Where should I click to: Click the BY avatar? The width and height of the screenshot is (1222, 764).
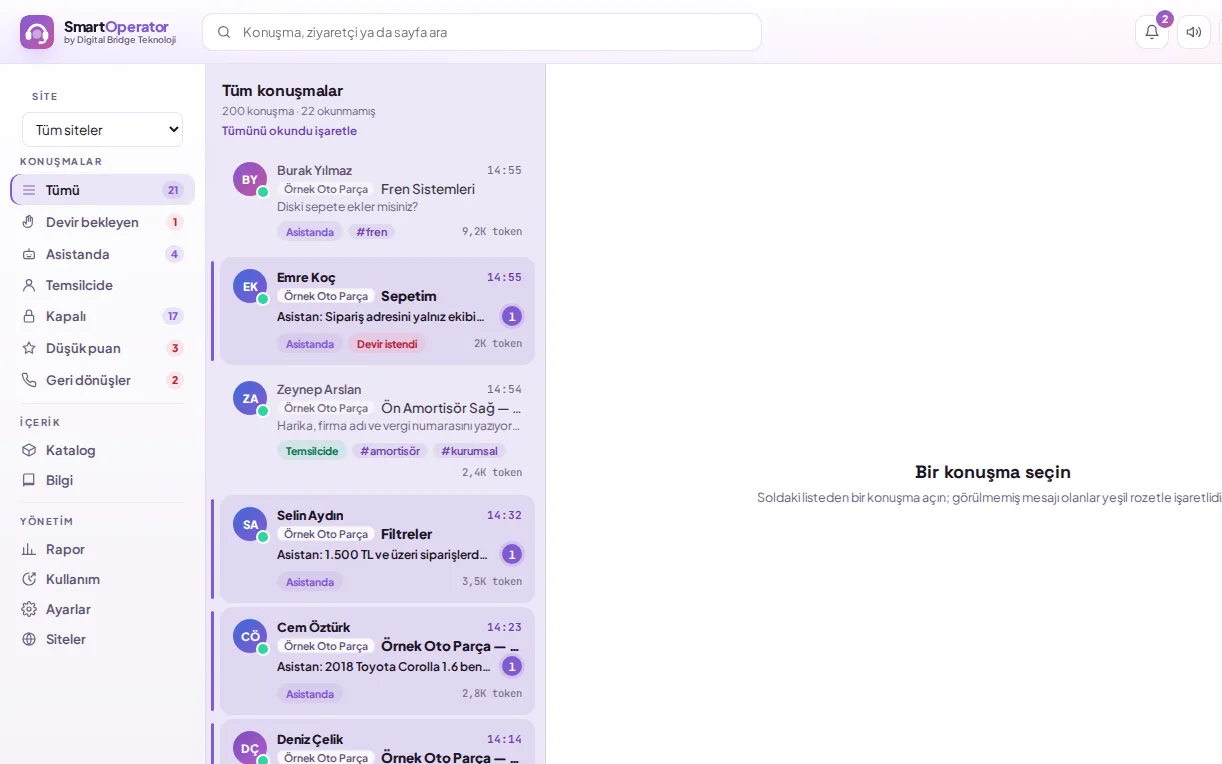(x=250, y=179)
